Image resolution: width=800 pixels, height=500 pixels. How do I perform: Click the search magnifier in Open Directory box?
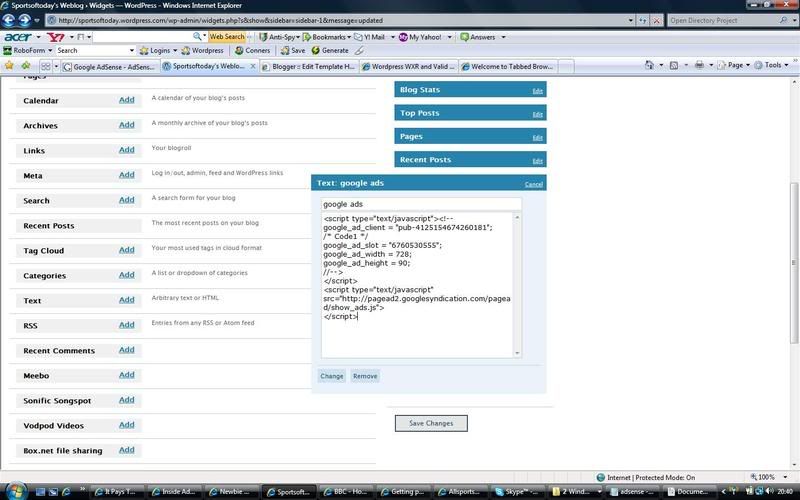(783, 20)
